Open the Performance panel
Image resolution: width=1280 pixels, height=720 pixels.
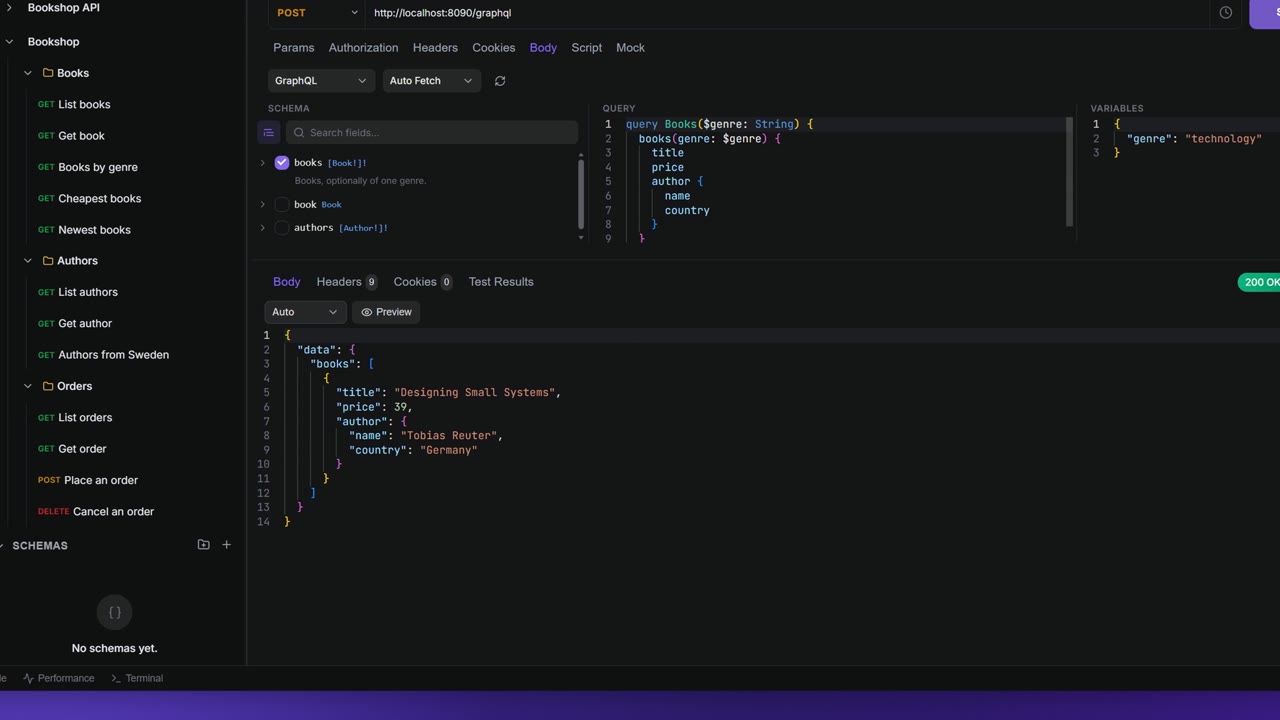(x=59, y=678)
